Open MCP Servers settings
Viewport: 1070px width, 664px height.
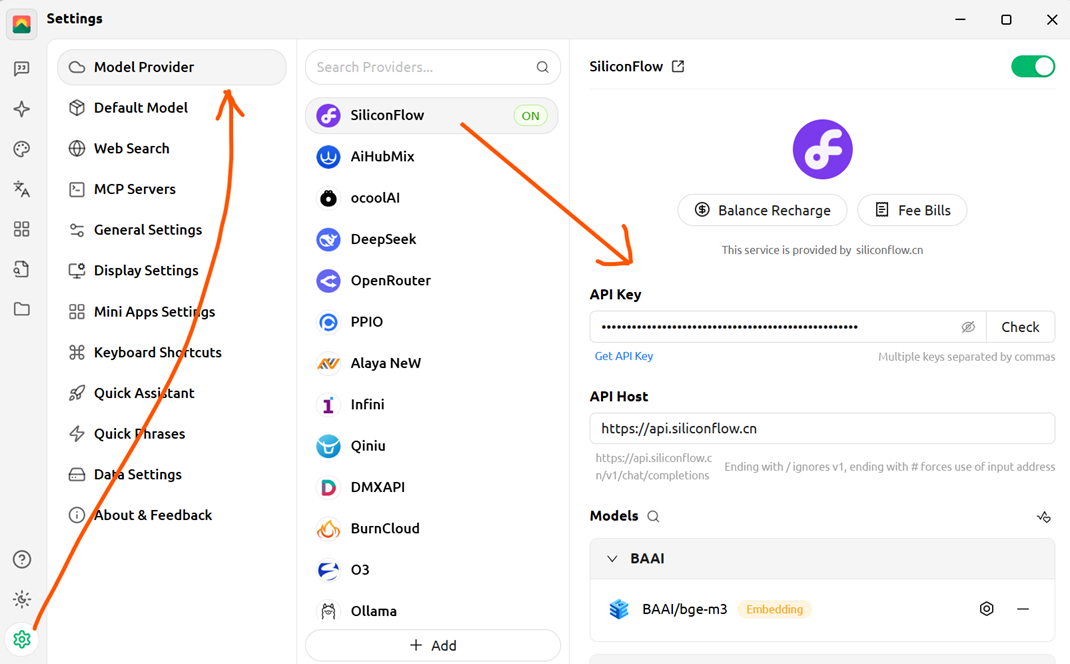172,189
